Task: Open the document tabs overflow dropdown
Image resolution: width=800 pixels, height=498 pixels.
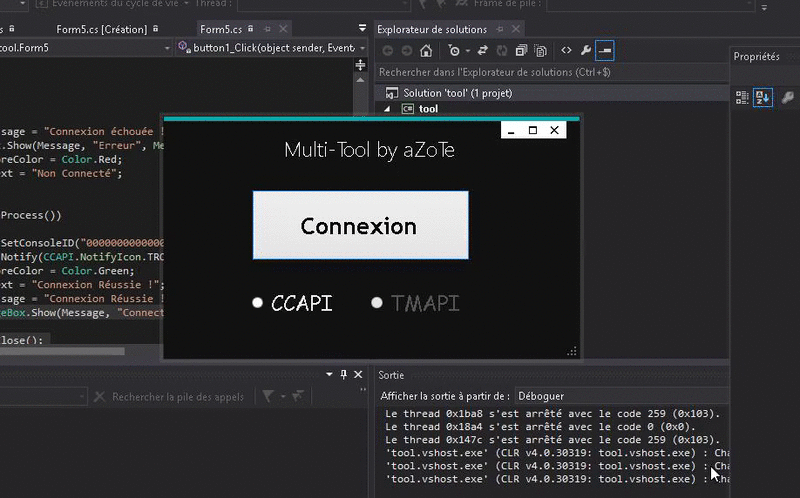Action: pos(362,28)
